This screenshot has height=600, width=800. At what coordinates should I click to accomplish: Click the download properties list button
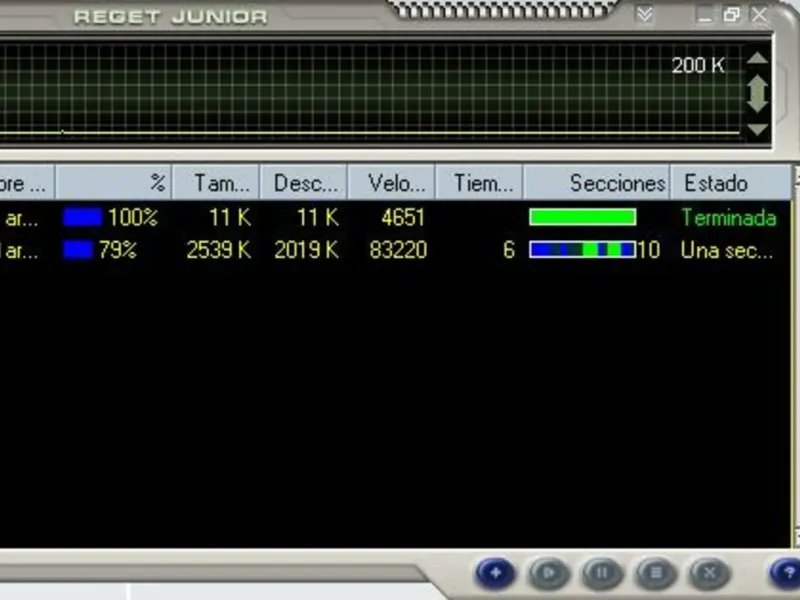coord(656,573)
